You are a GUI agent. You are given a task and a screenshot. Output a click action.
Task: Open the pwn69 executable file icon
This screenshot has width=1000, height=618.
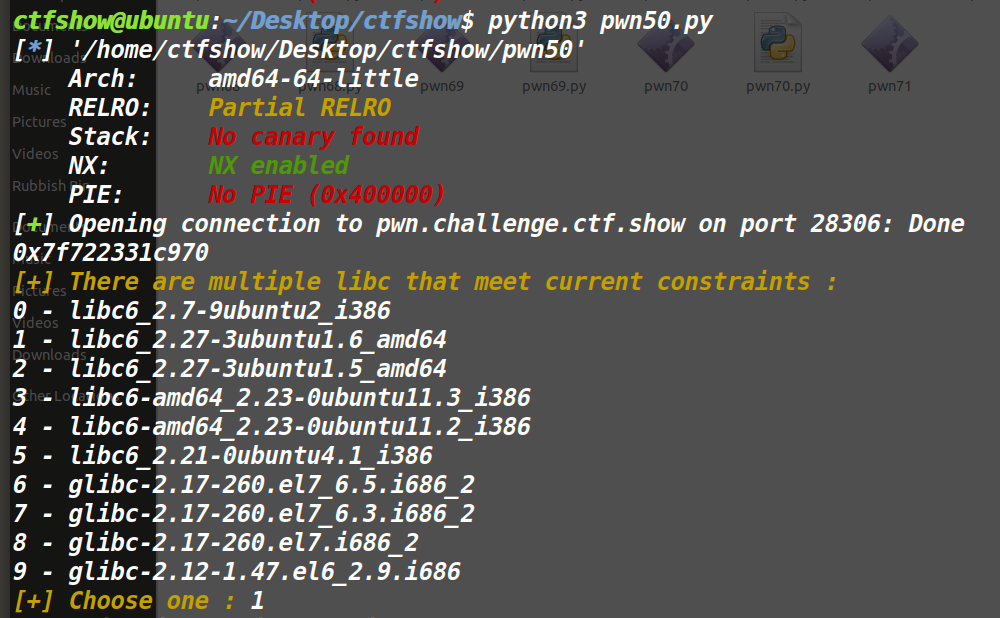[441, 50]
